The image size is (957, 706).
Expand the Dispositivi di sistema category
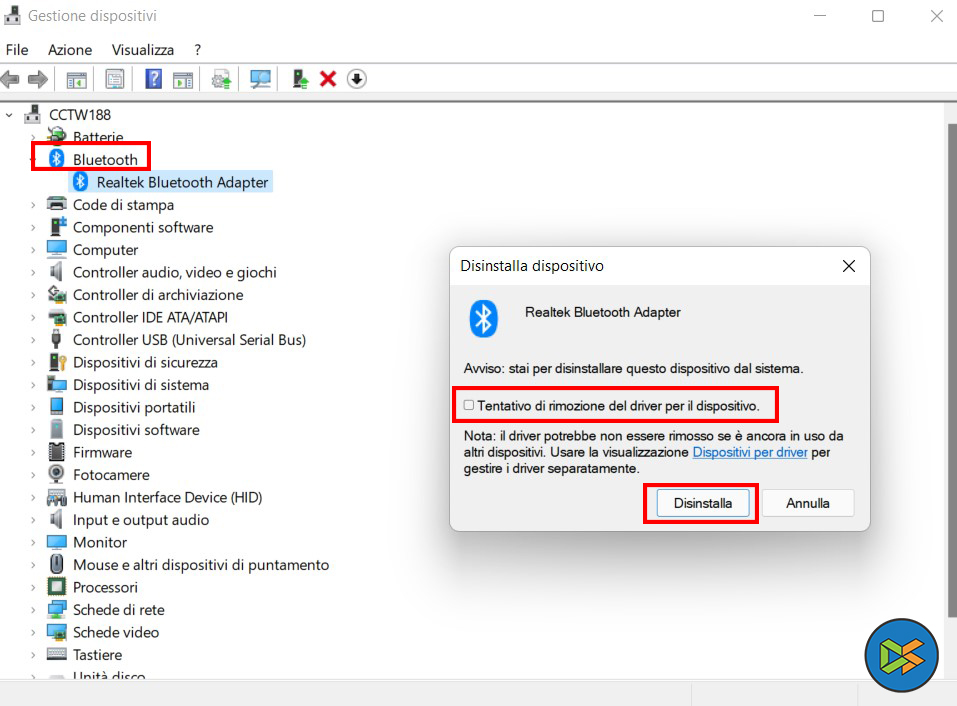point(33,384)
